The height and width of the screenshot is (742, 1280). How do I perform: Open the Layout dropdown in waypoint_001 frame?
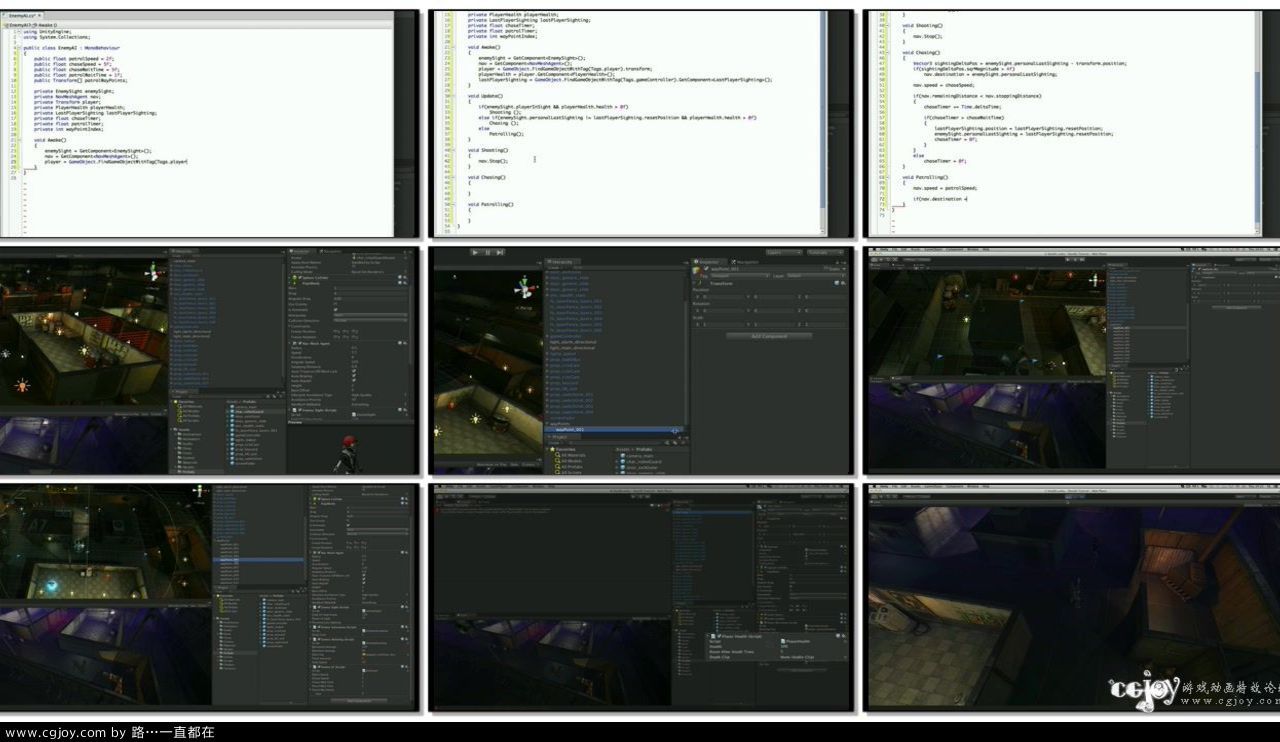coord(825,252)
